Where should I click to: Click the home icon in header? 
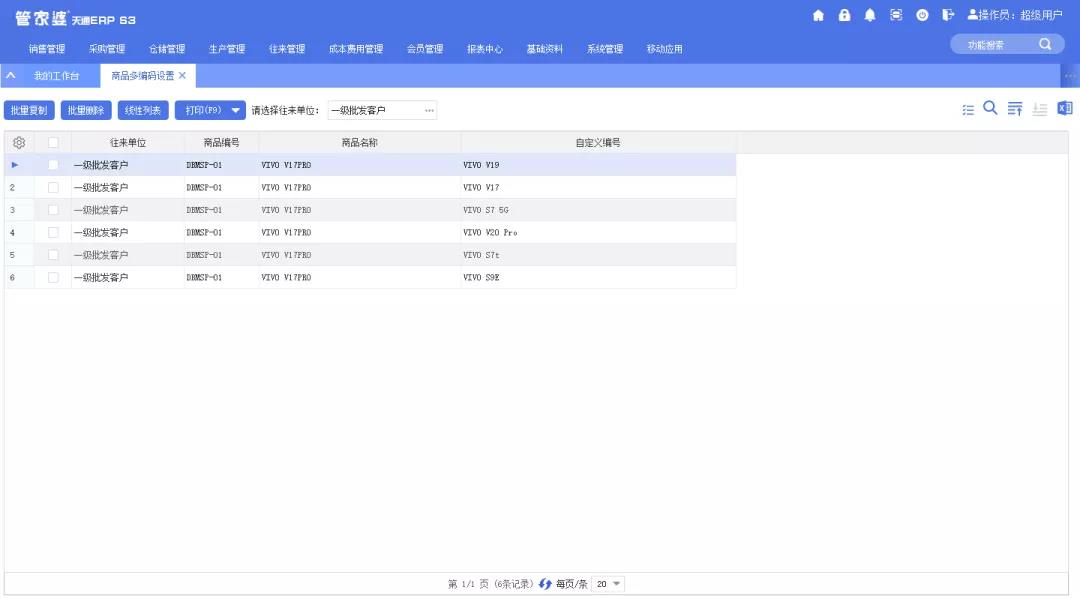point(819,15)
